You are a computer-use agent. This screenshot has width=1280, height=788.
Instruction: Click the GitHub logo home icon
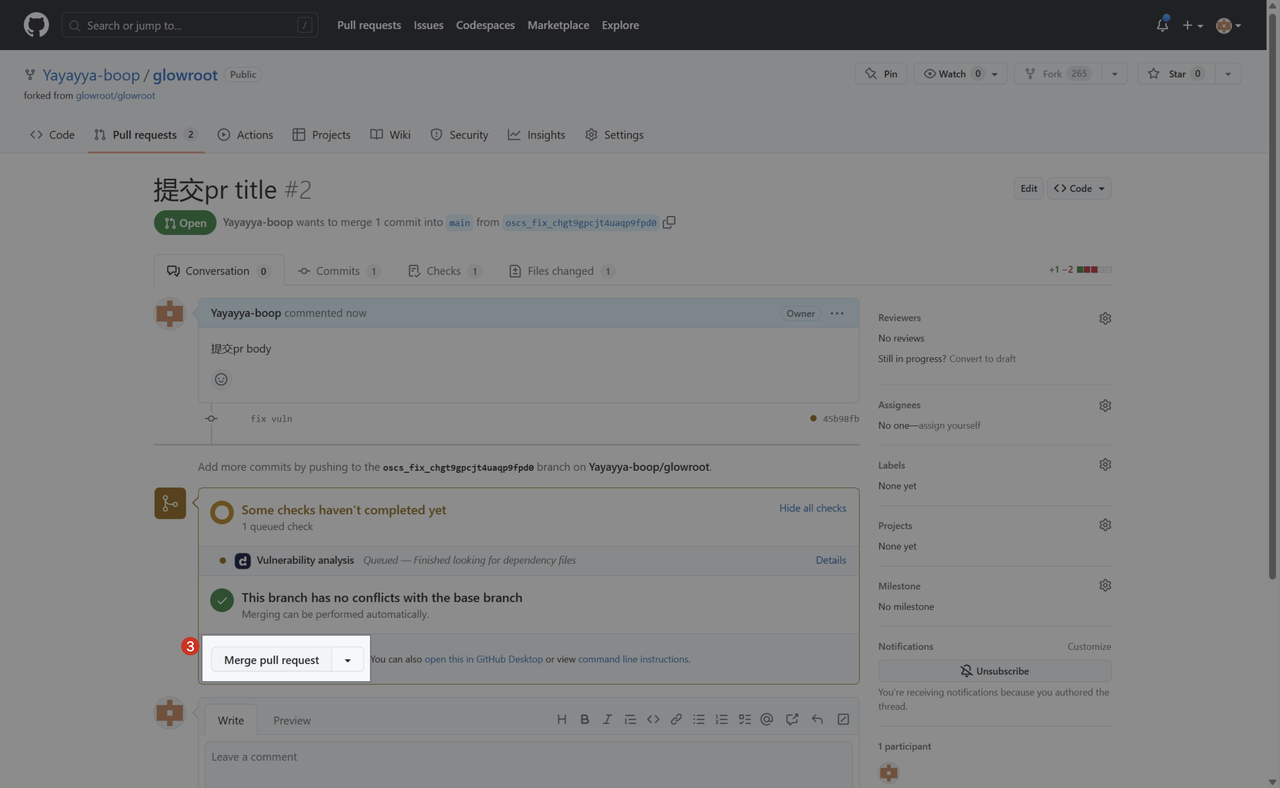coord(36,25)
